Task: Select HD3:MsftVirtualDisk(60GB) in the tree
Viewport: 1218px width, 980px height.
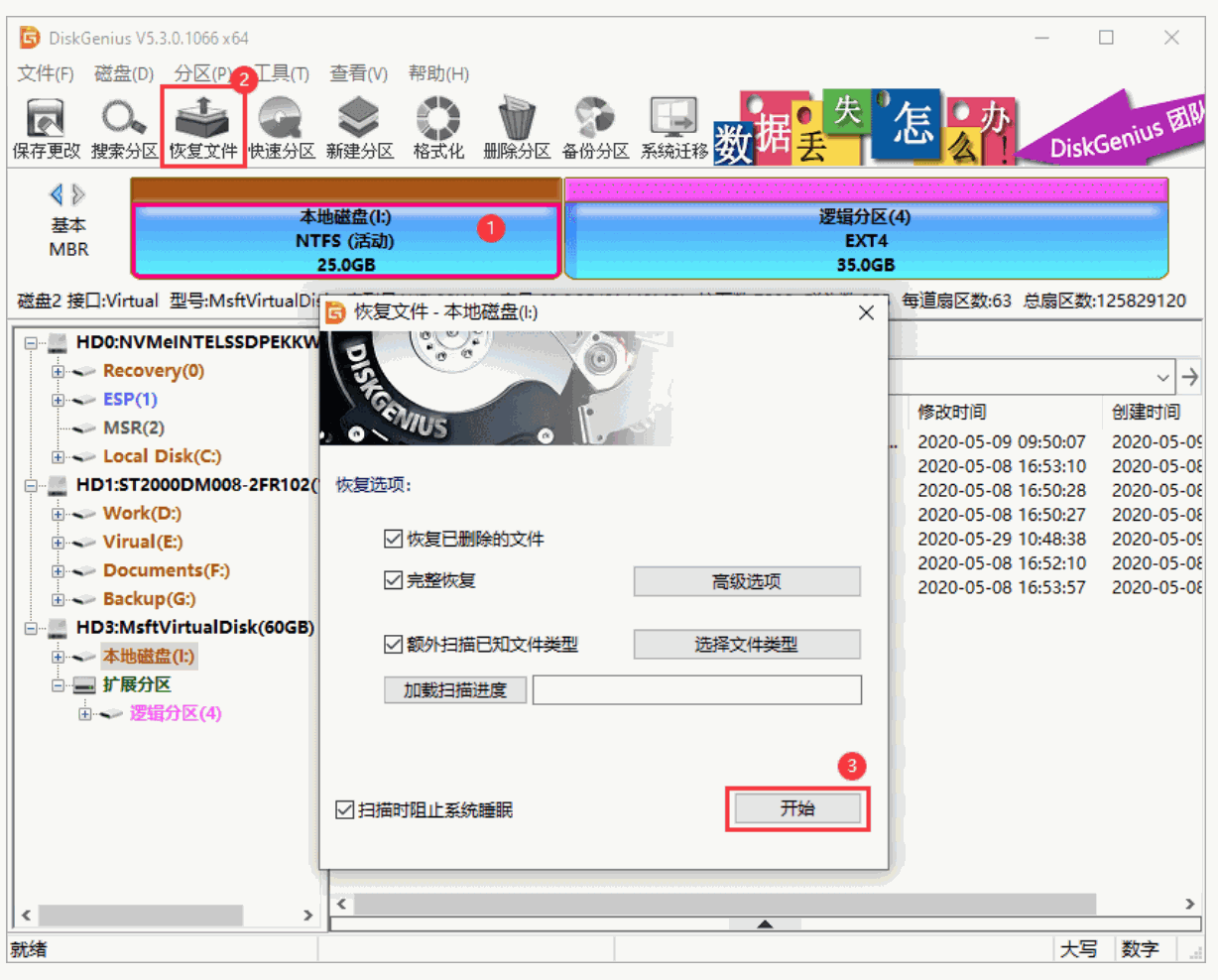Action: [195, 628]
